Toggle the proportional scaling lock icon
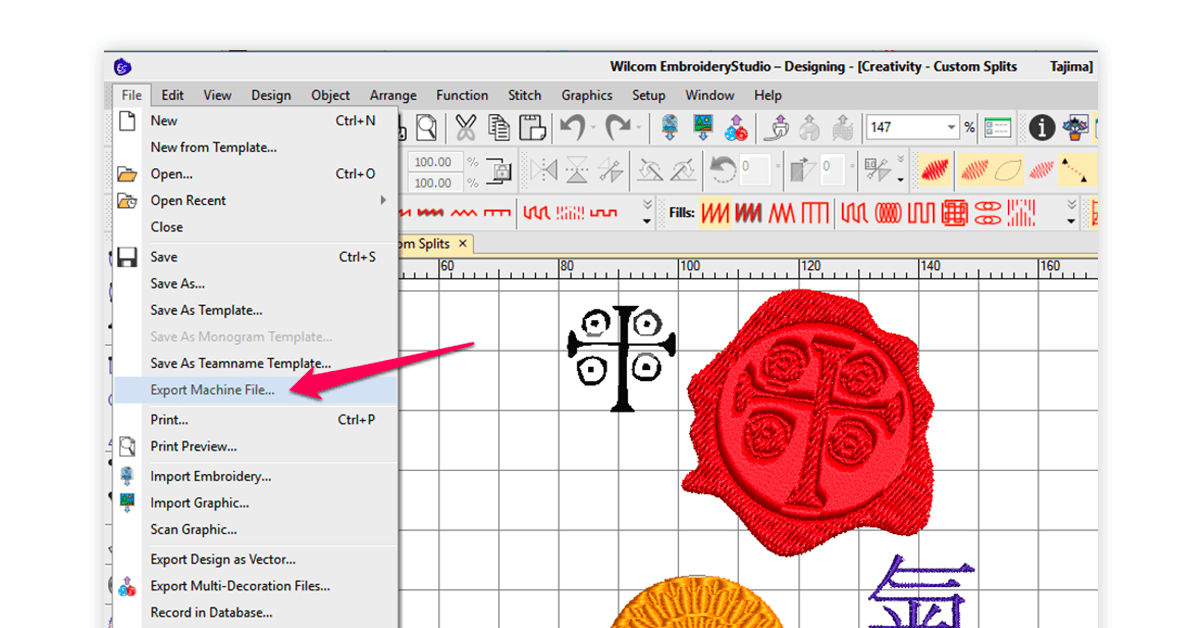 pyautogui.click(x=496, y=171)
